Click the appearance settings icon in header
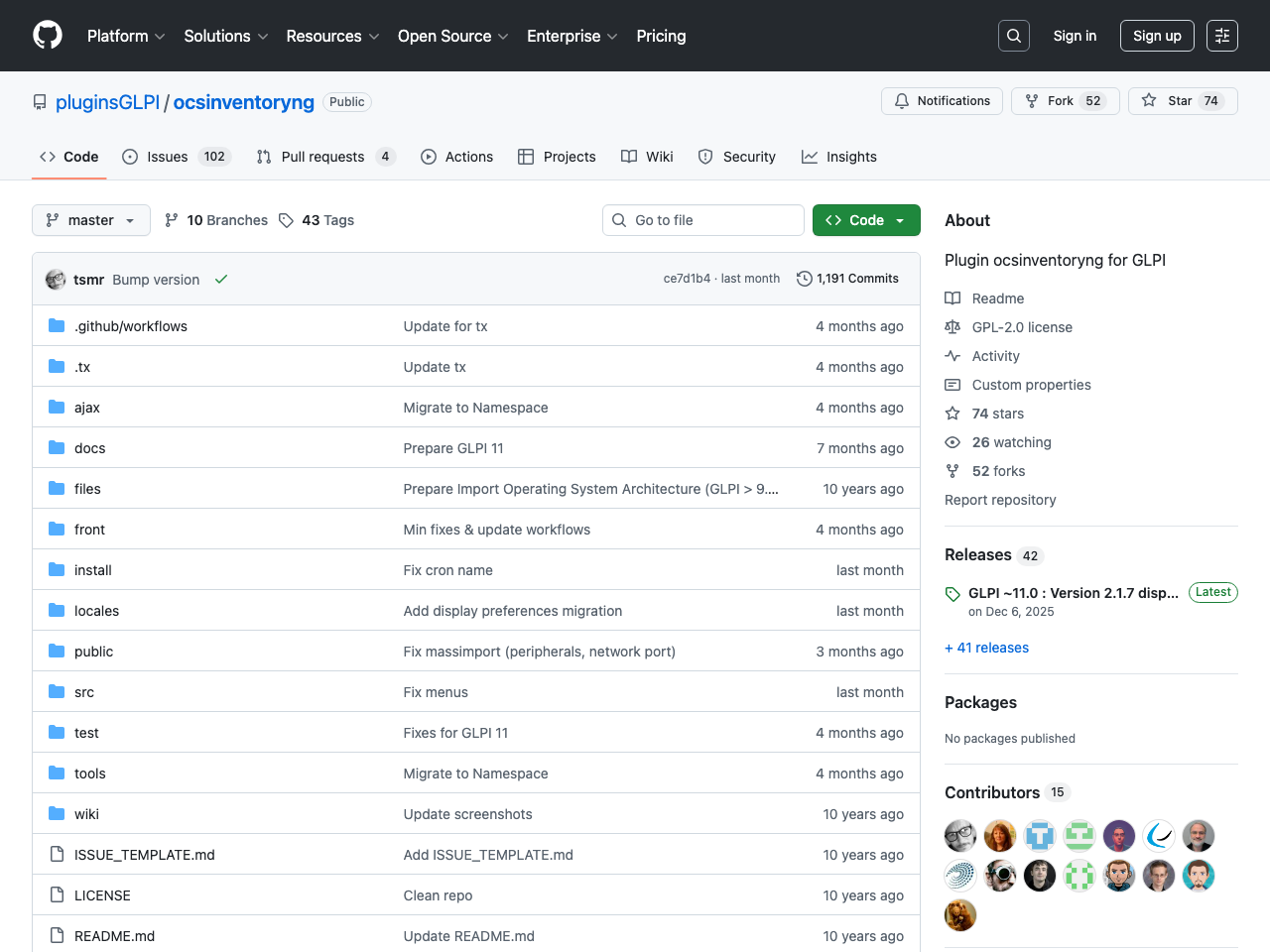 pyautogui.click(x=1221, y=36)
